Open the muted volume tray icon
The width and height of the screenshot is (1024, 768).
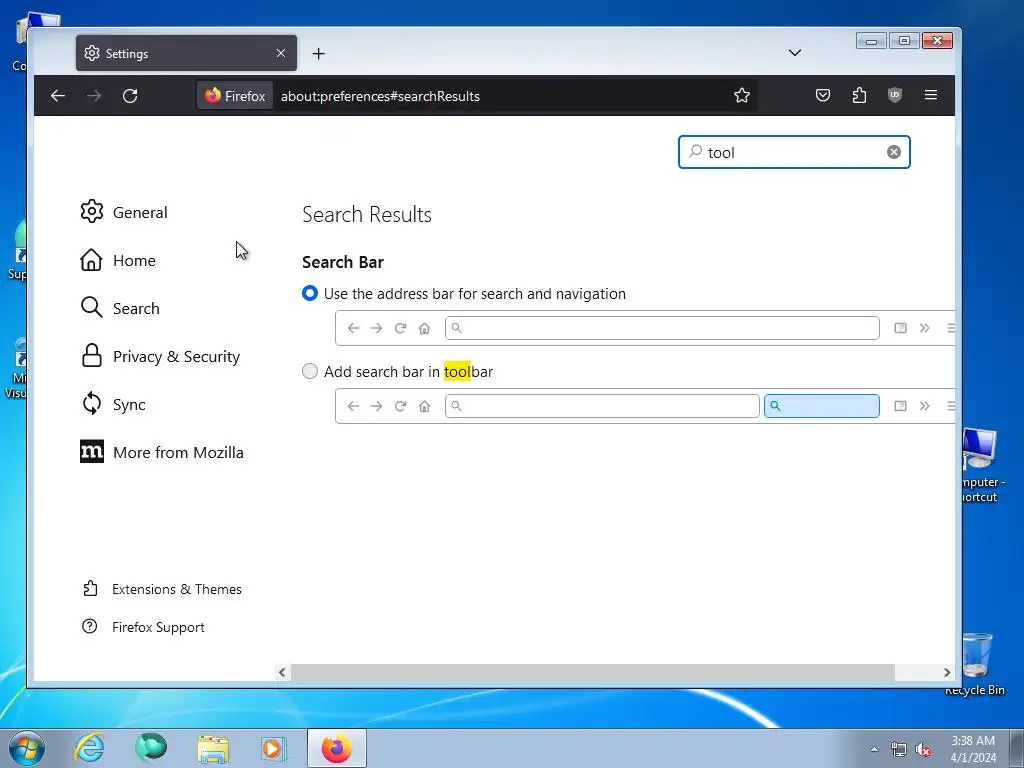pyautogui.click(x=923, y=750)
